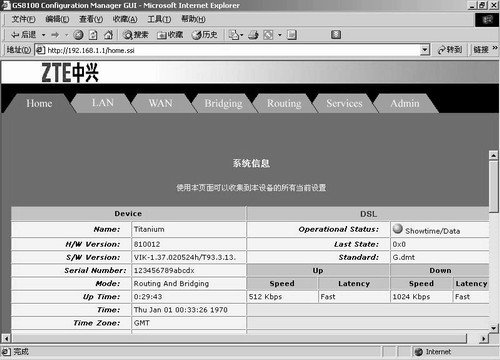Expand the Links (链接) toolbar chevron
500x360 pixels.
point(495,48)
